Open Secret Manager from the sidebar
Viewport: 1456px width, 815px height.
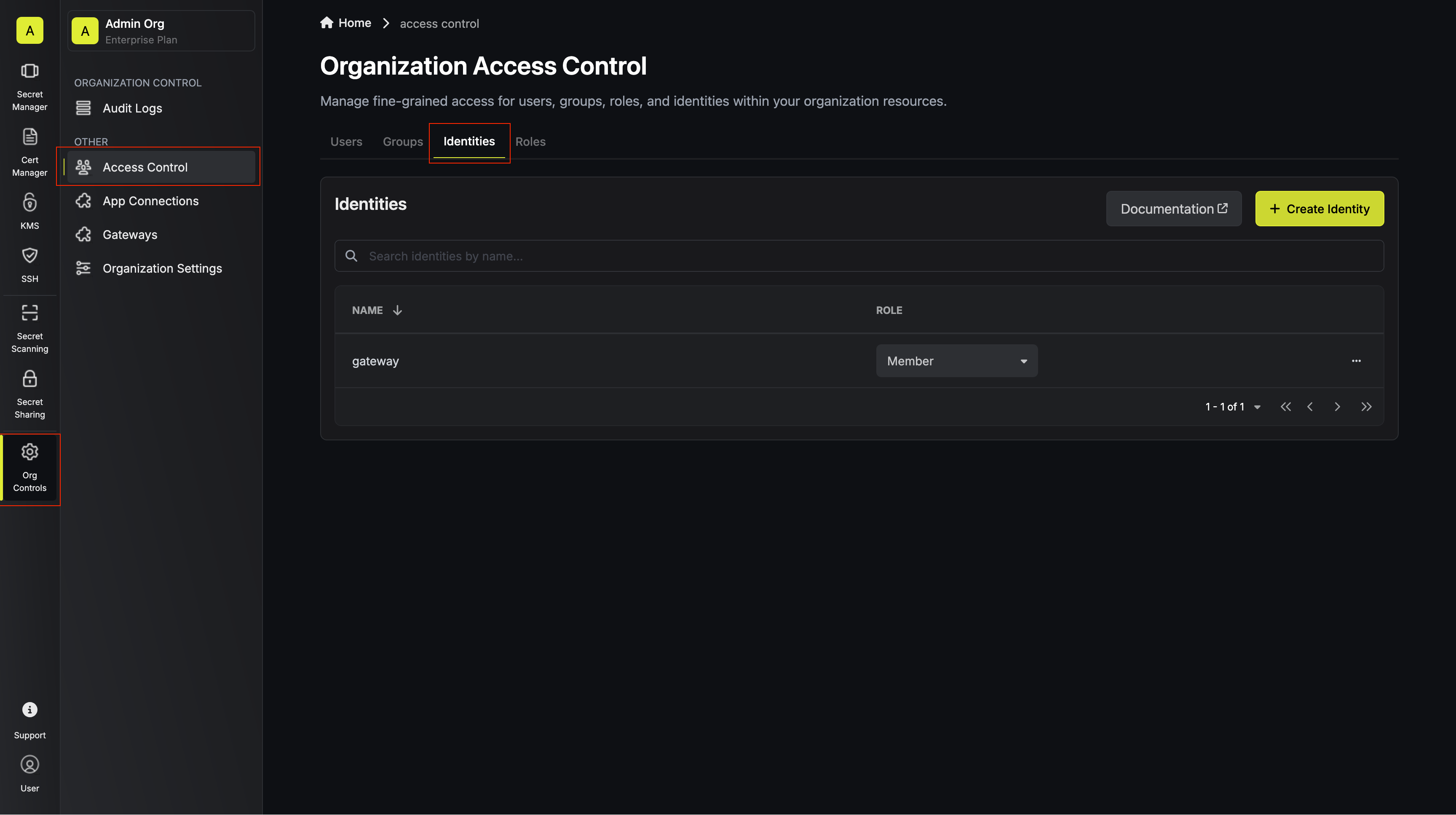pyautogui.click(x=29, y=86)
